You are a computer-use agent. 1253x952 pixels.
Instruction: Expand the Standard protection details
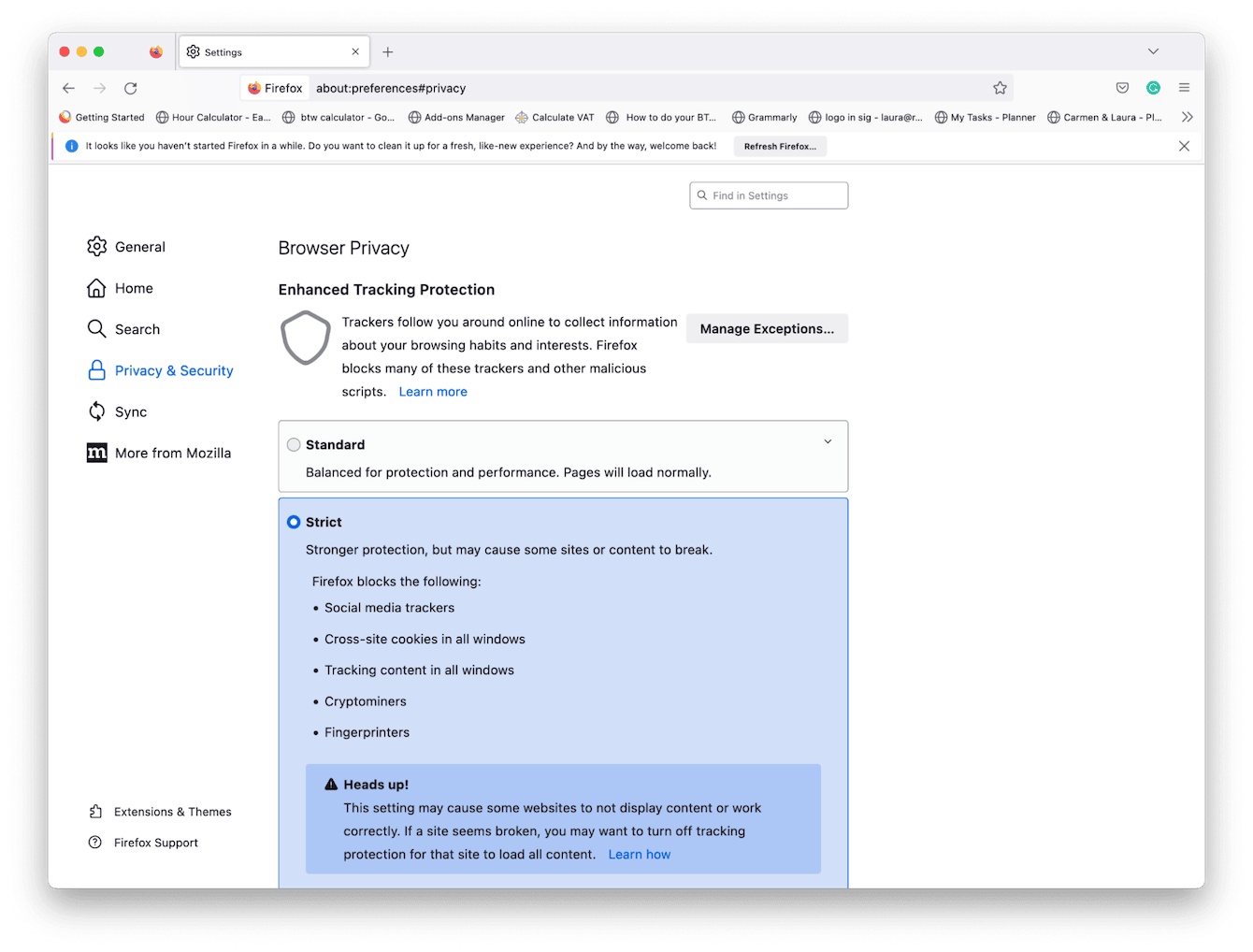coord(827,440)
